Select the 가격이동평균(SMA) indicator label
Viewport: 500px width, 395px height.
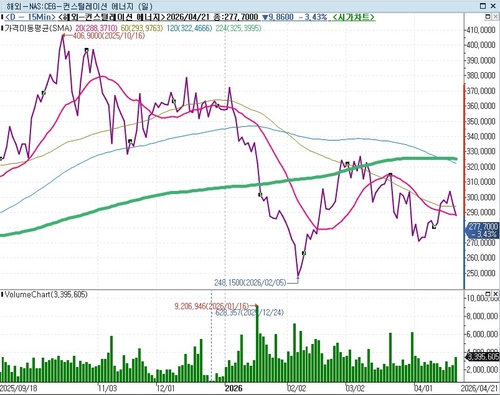(38, 28)
